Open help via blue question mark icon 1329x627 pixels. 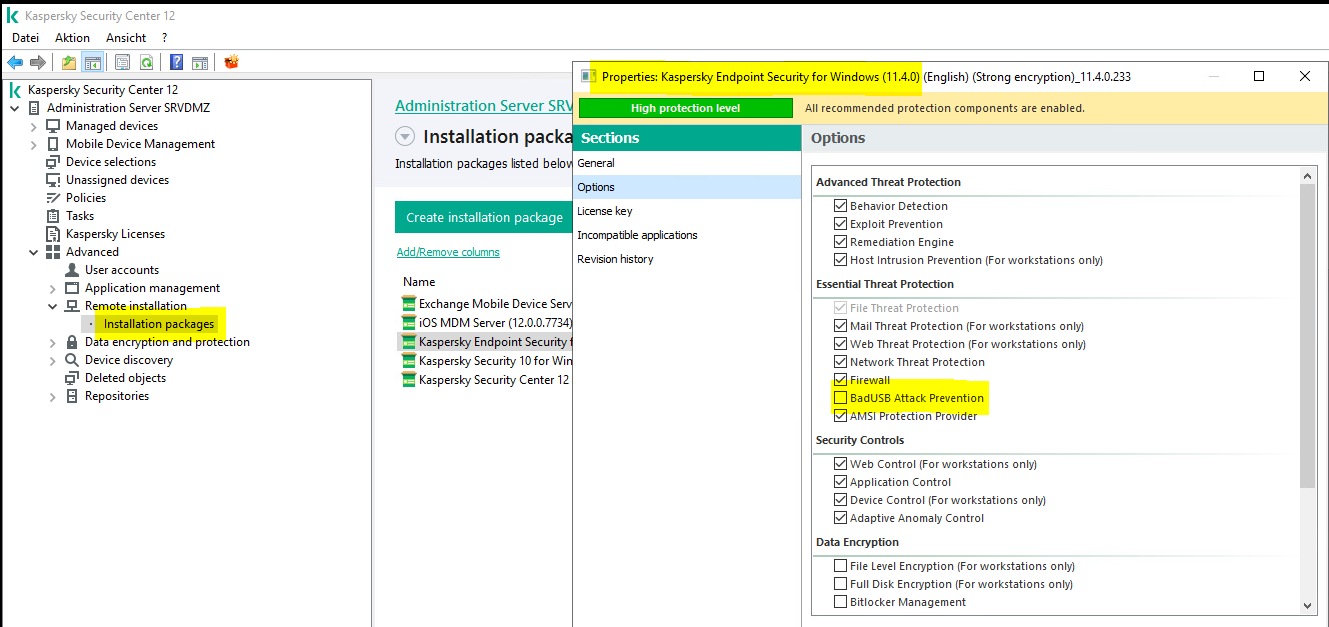(x=176, y=63)
